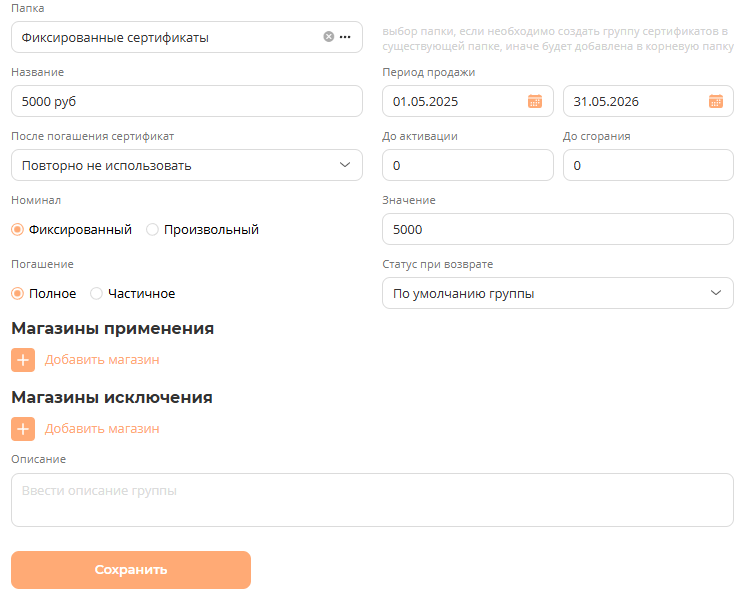Open calendar for sale period end date
The height and width of the screenshot is (598, 746).
tap(716, 101)
